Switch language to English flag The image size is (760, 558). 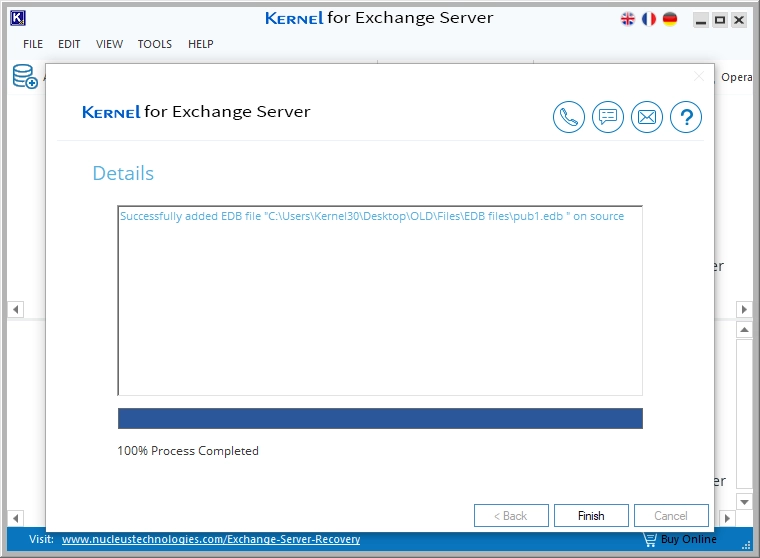pos(628,19)
